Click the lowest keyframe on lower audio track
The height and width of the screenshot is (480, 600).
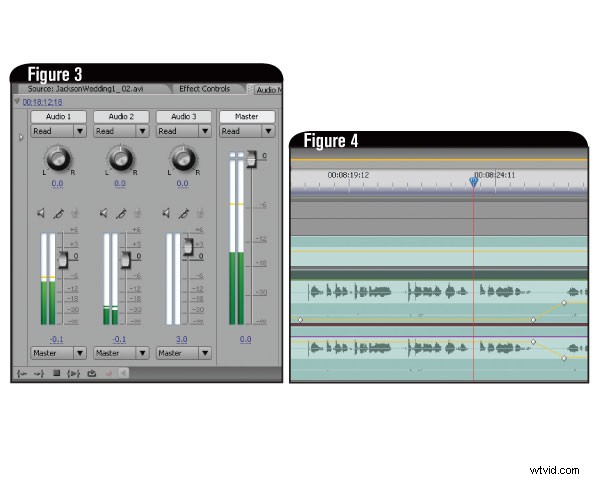coord(564,358)
